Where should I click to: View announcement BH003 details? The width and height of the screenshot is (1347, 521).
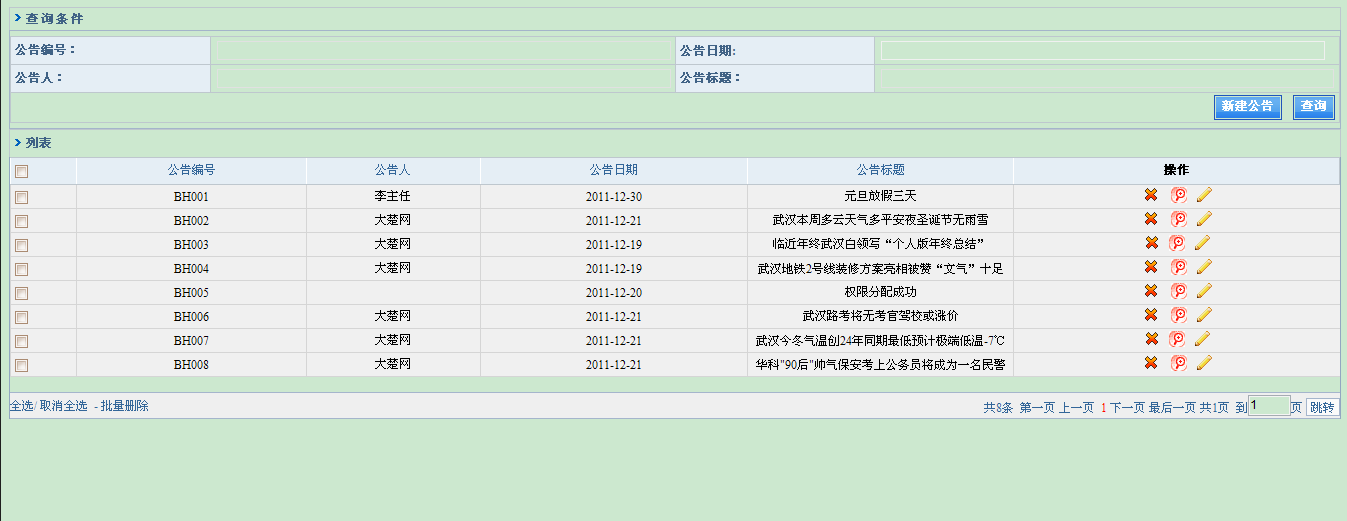1179,243
